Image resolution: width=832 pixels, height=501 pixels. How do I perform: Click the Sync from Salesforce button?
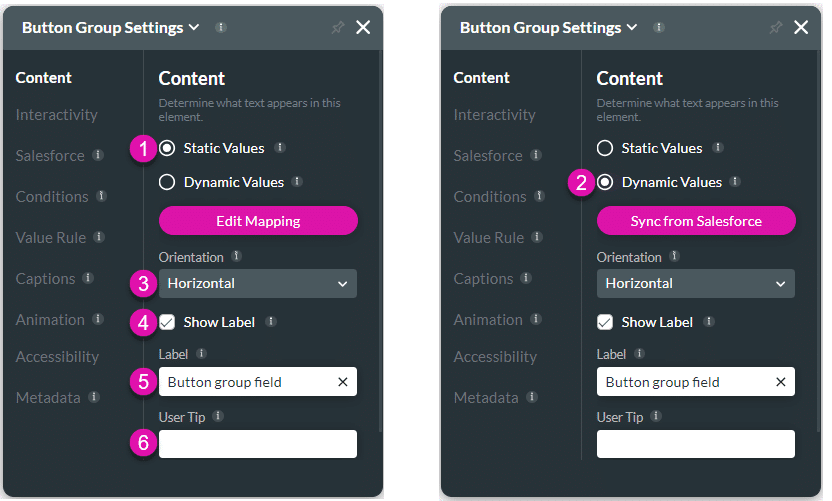[x=695, y=221]
